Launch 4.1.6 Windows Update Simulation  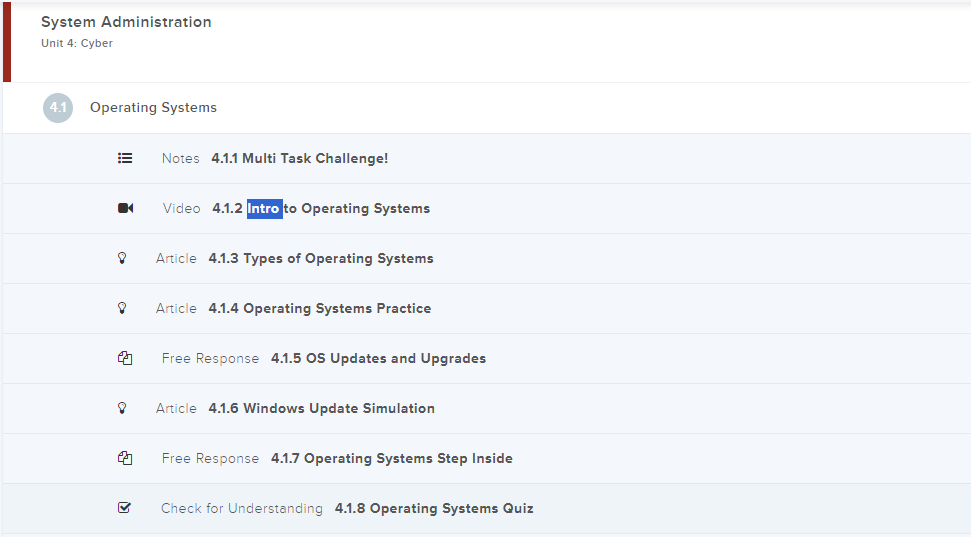[321, 408]
